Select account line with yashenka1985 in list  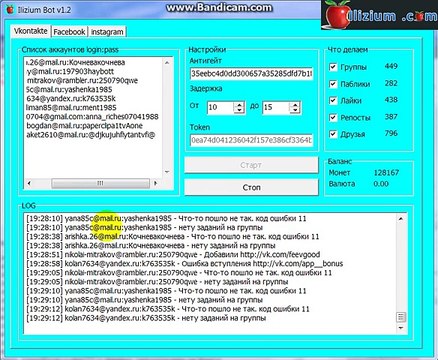pyautogui.click(x=69, y=89)
